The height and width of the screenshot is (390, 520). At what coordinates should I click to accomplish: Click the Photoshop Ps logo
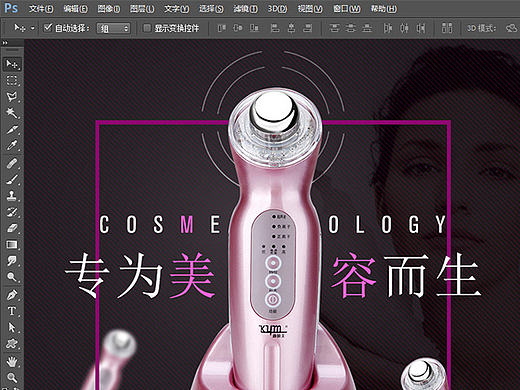(x=11, y=8)
